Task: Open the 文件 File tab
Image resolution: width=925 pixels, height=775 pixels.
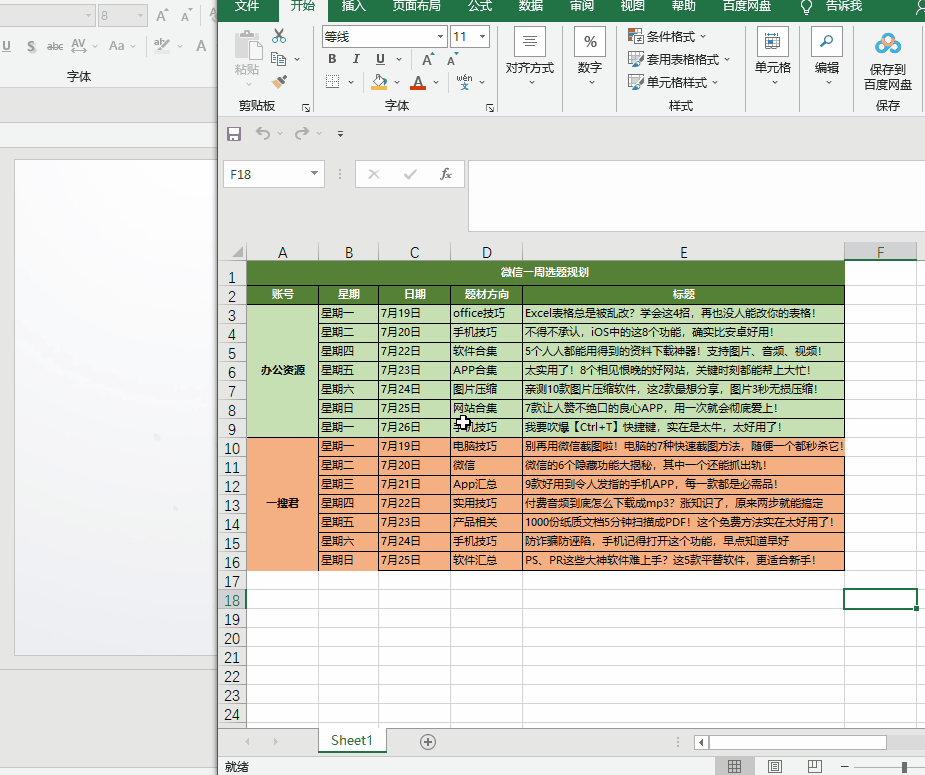Action: point(247,6)
